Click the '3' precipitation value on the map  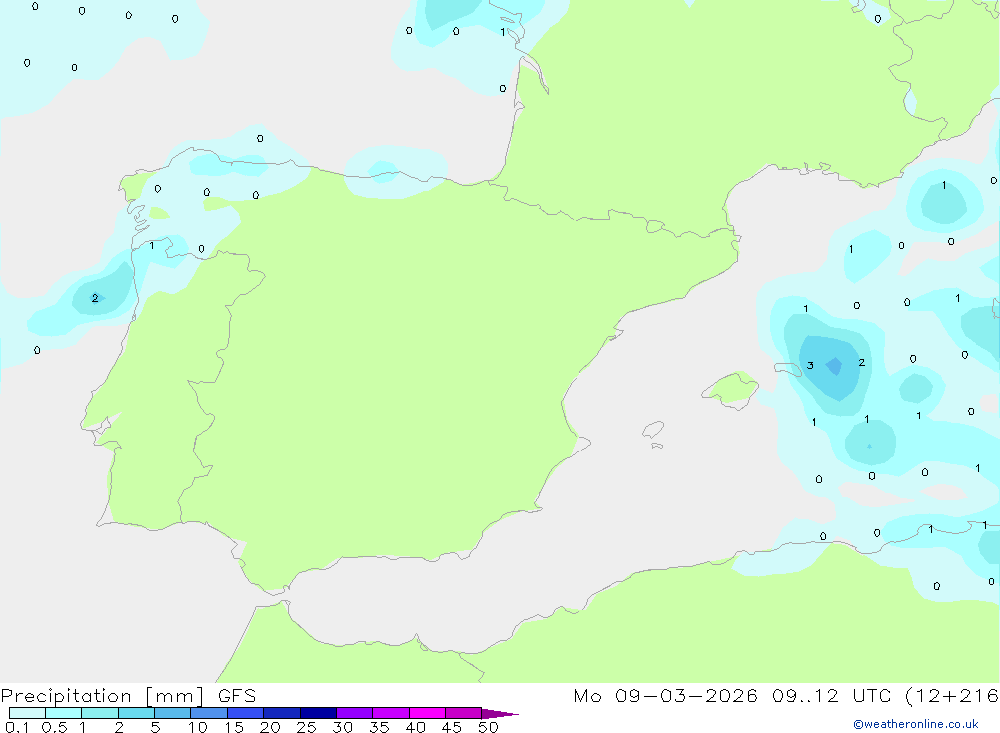click(x=810, y=366)
